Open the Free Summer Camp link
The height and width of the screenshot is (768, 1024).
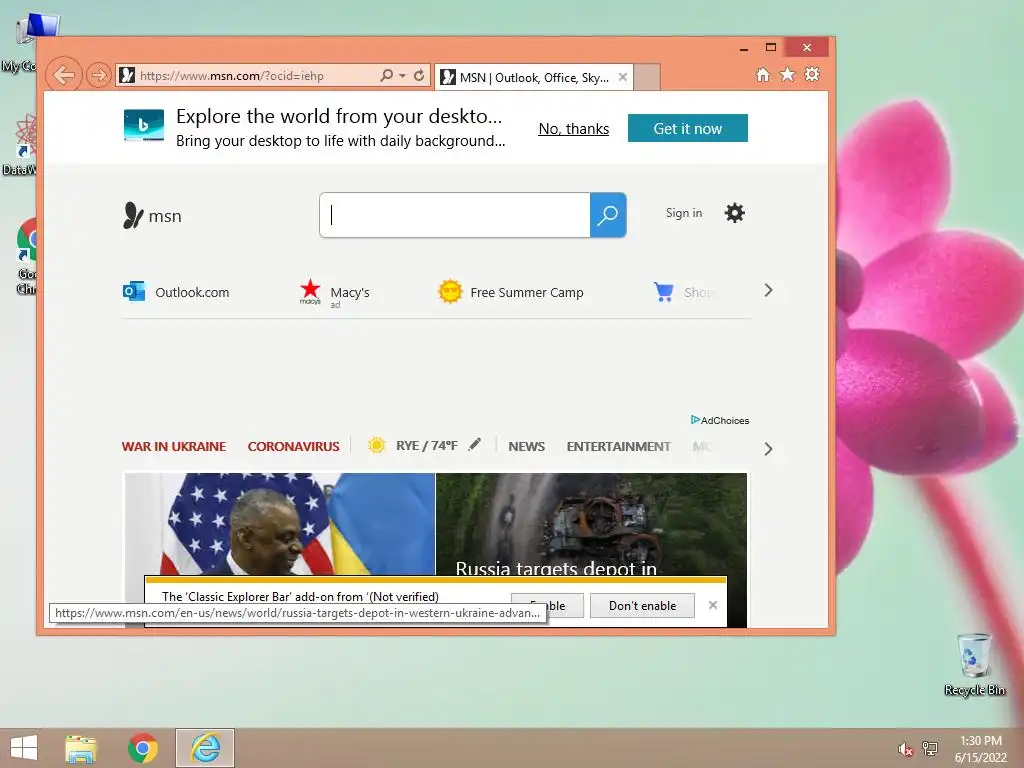(511, 292)
